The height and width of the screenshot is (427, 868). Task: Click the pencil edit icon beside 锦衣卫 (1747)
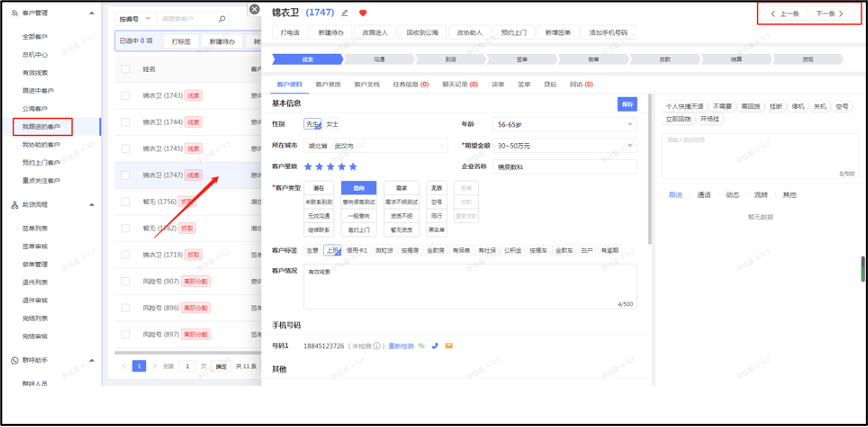345,13
